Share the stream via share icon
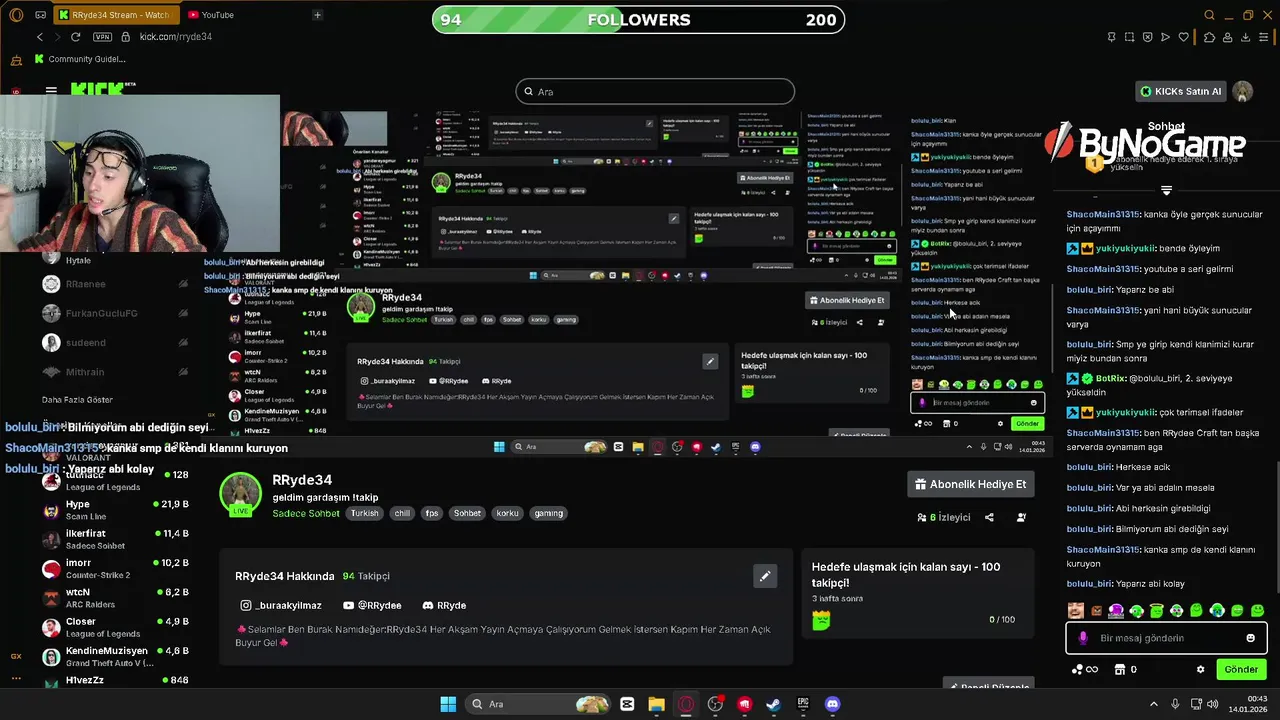This screenshot has width=1280, height=720. 989,517
